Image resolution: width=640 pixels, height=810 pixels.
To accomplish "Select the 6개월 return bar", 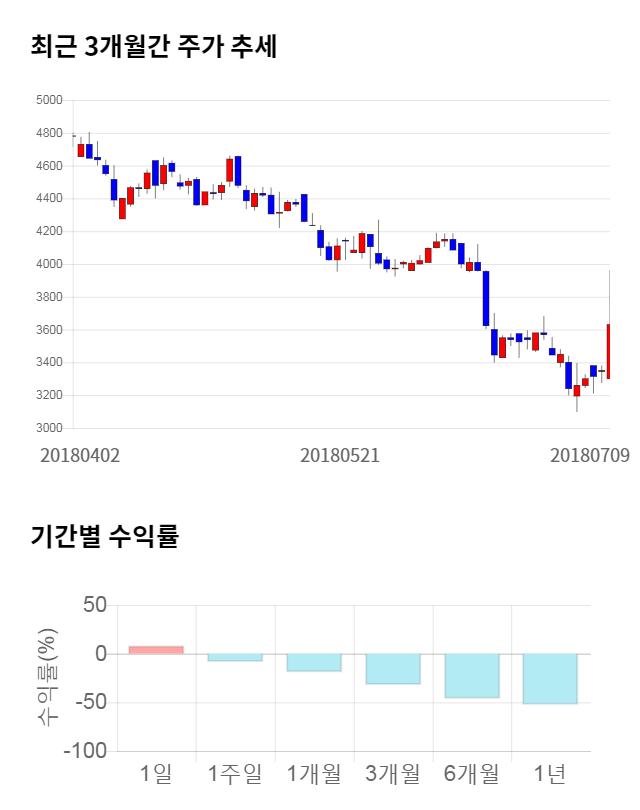I will pyautogui.click(x=472, y=675).
